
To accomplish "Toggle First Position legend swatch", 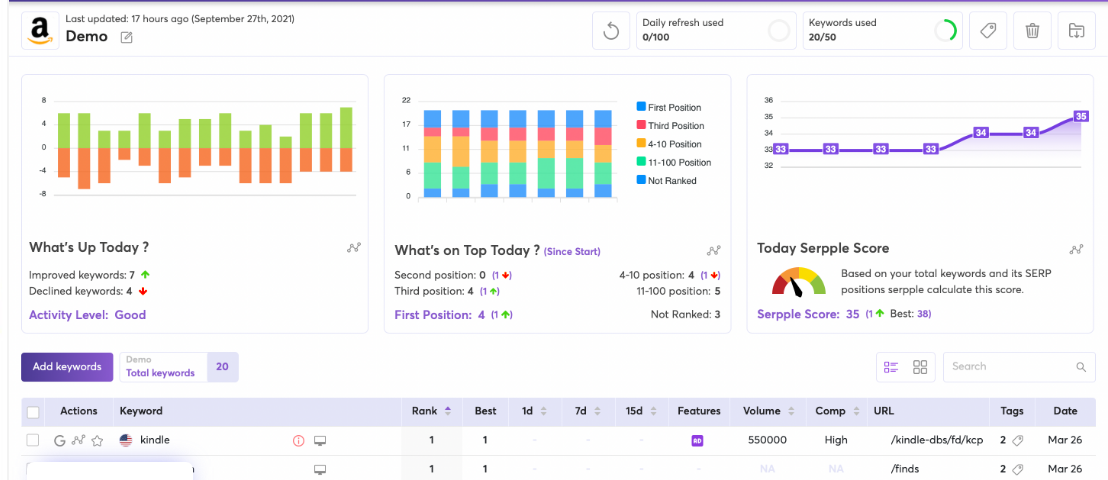I will (x=641, y=107).
